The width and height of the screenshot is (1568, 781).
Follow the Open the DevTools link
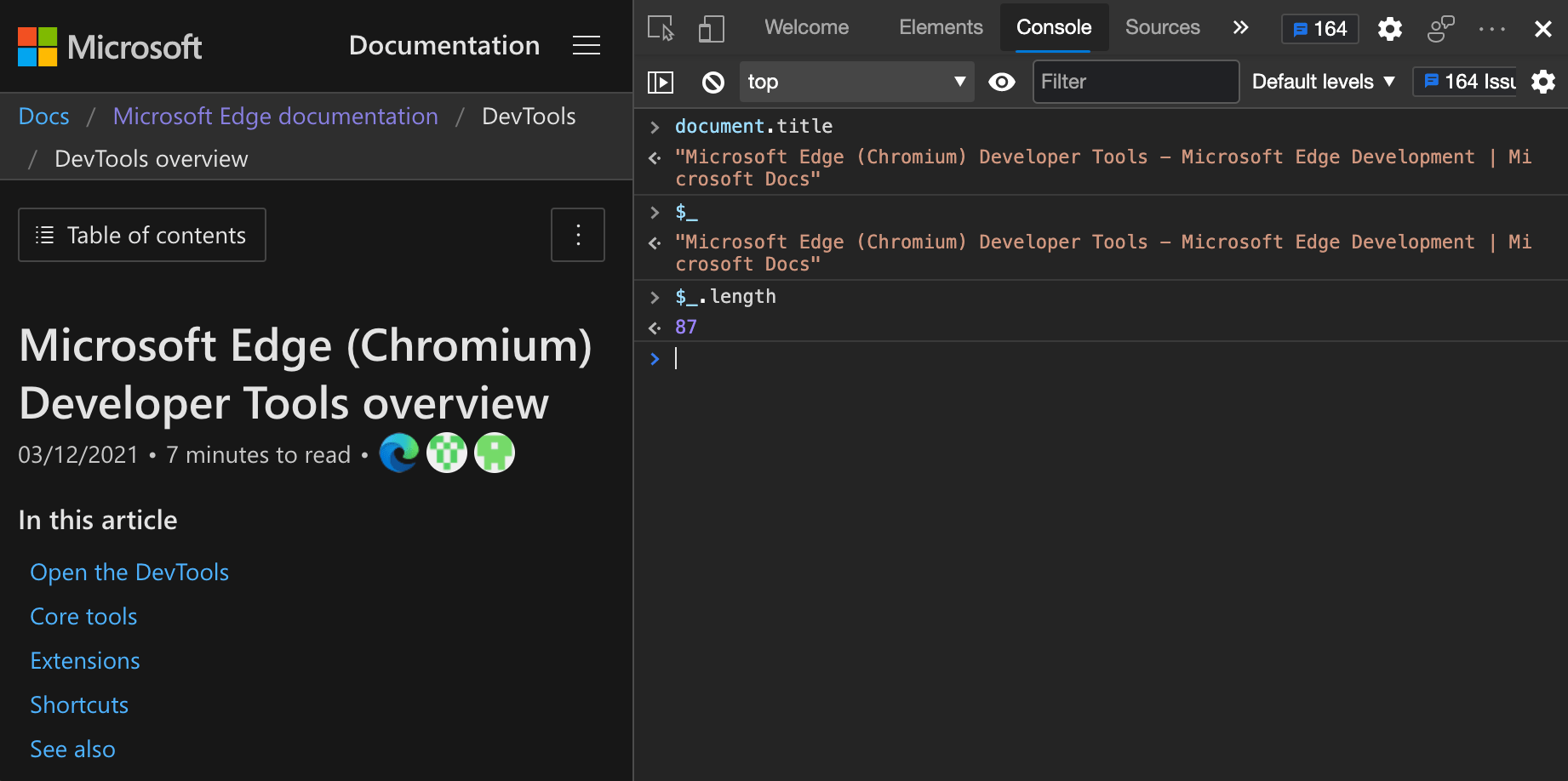[129, 572]
